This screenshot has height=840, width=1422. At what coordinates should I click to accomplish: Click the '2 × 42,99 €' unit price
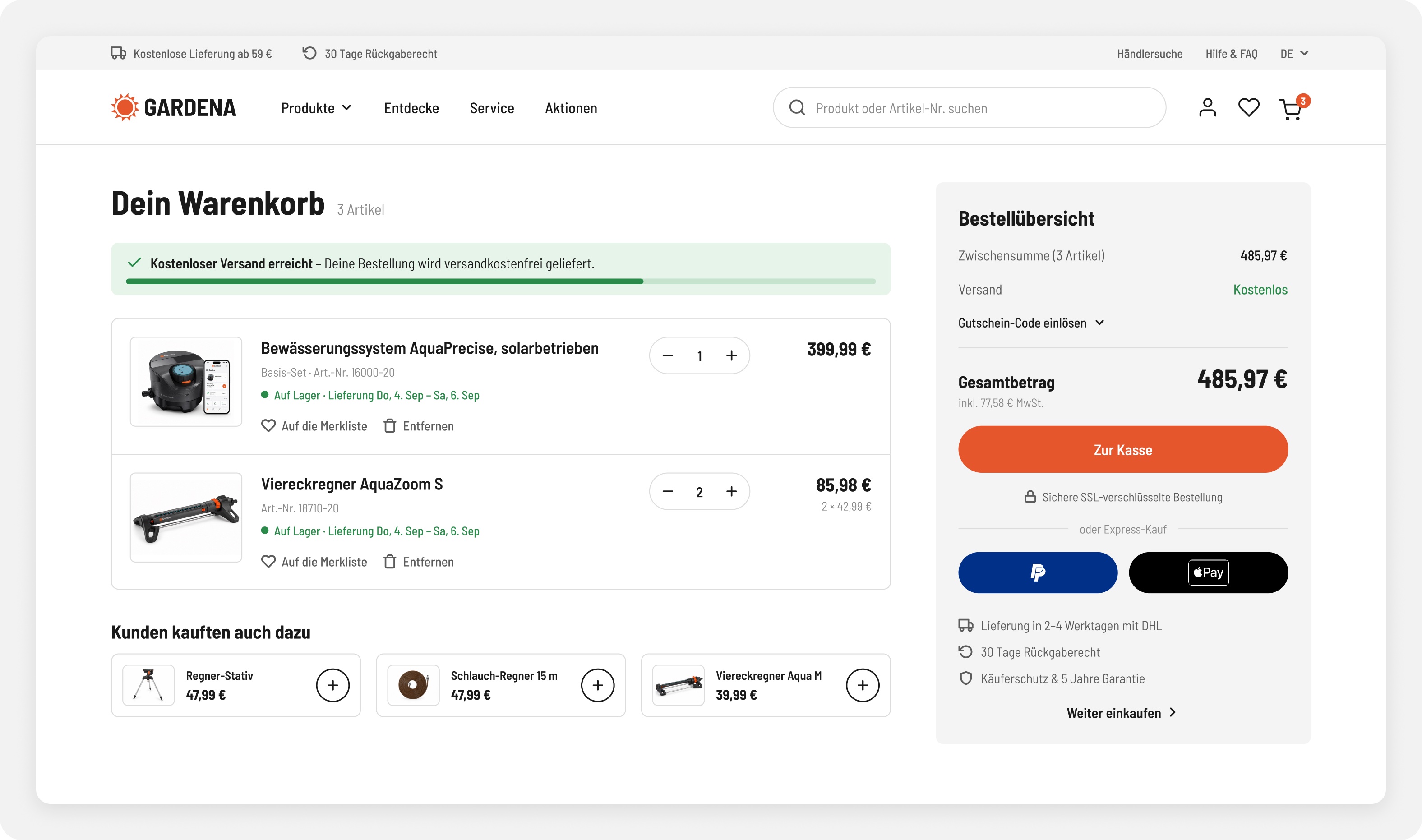pyautogui.click(x=846, y=507)
